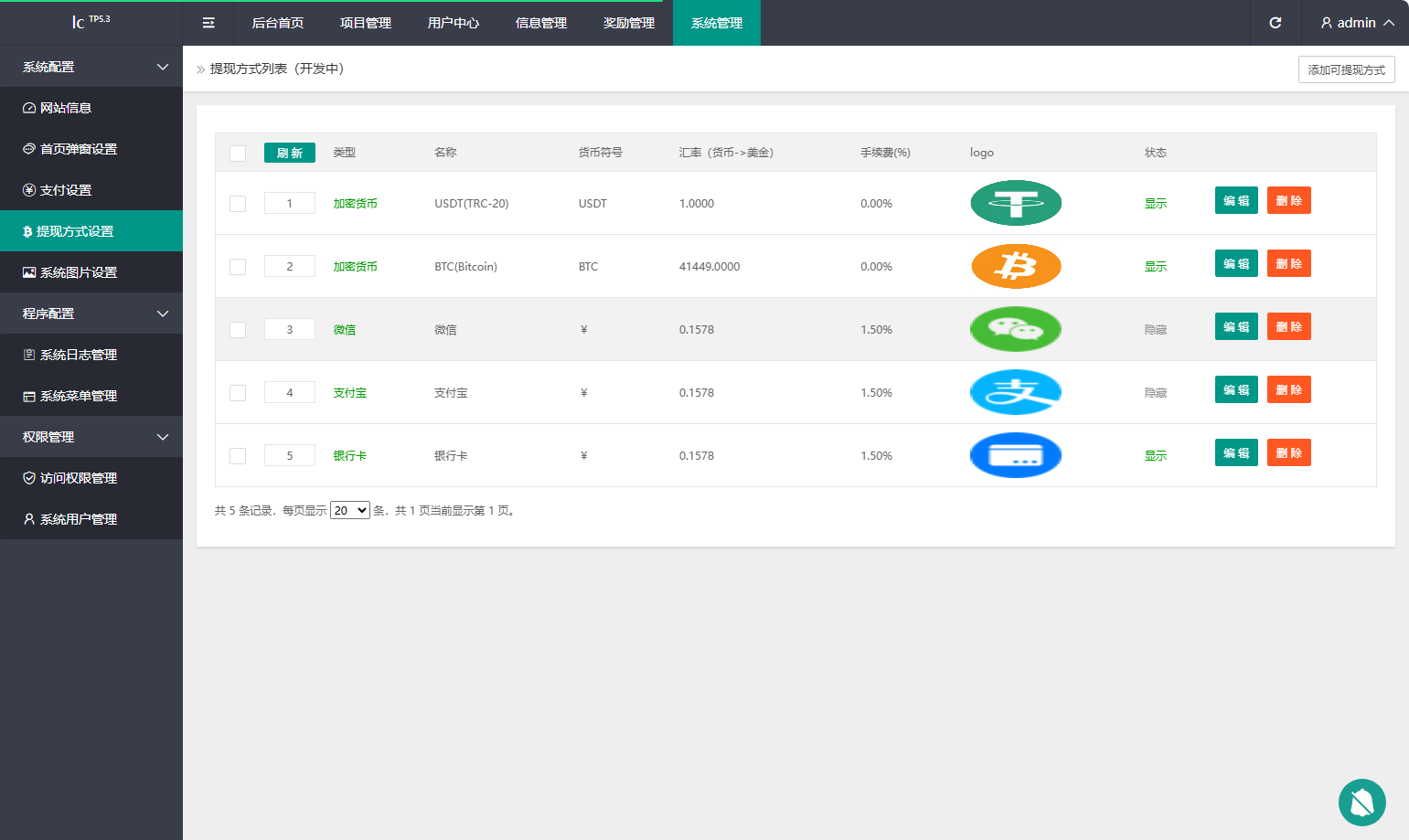This screenshot has height=840, width=1409.
Task: Edit the 支付宝 withdrawal method
Action: pos(1236,389)
